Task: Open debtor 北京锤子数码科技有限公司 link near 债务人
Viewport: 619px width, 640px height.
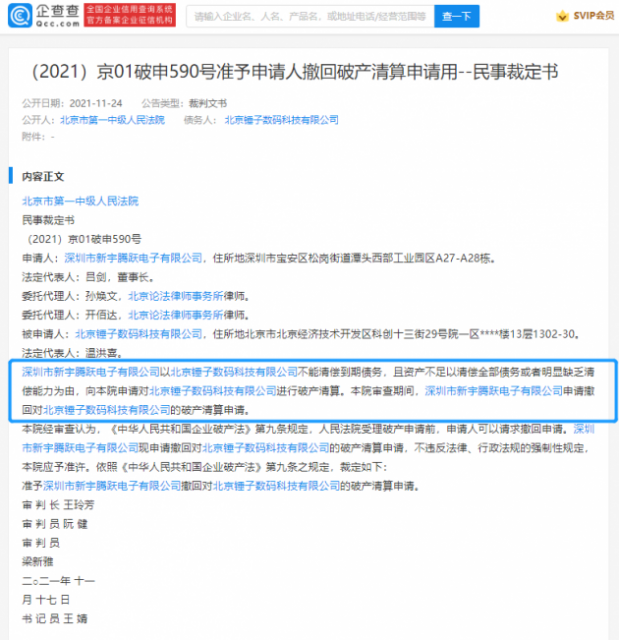Action: pyautogui.click(x=281, y=120)
